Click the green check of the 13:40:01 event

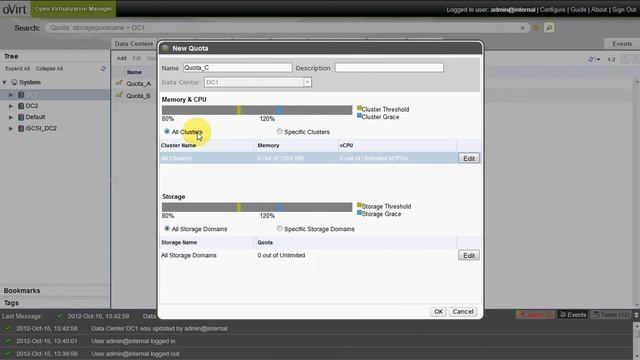tap(8, 341)
